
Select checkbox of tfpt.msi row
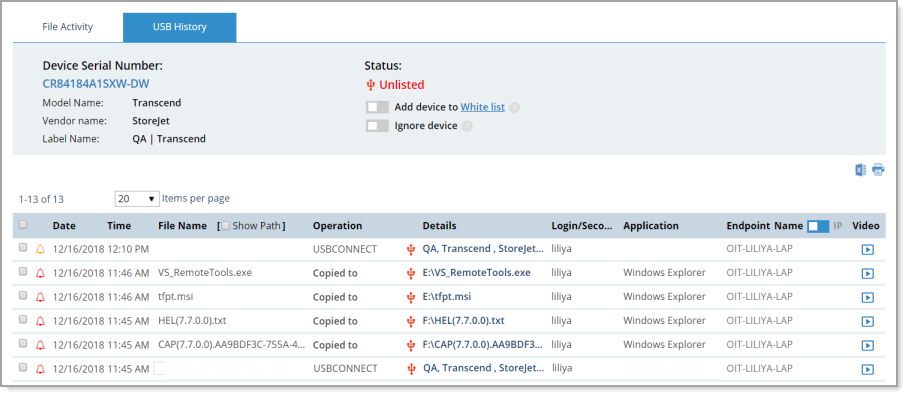click(x=23, y=295)
